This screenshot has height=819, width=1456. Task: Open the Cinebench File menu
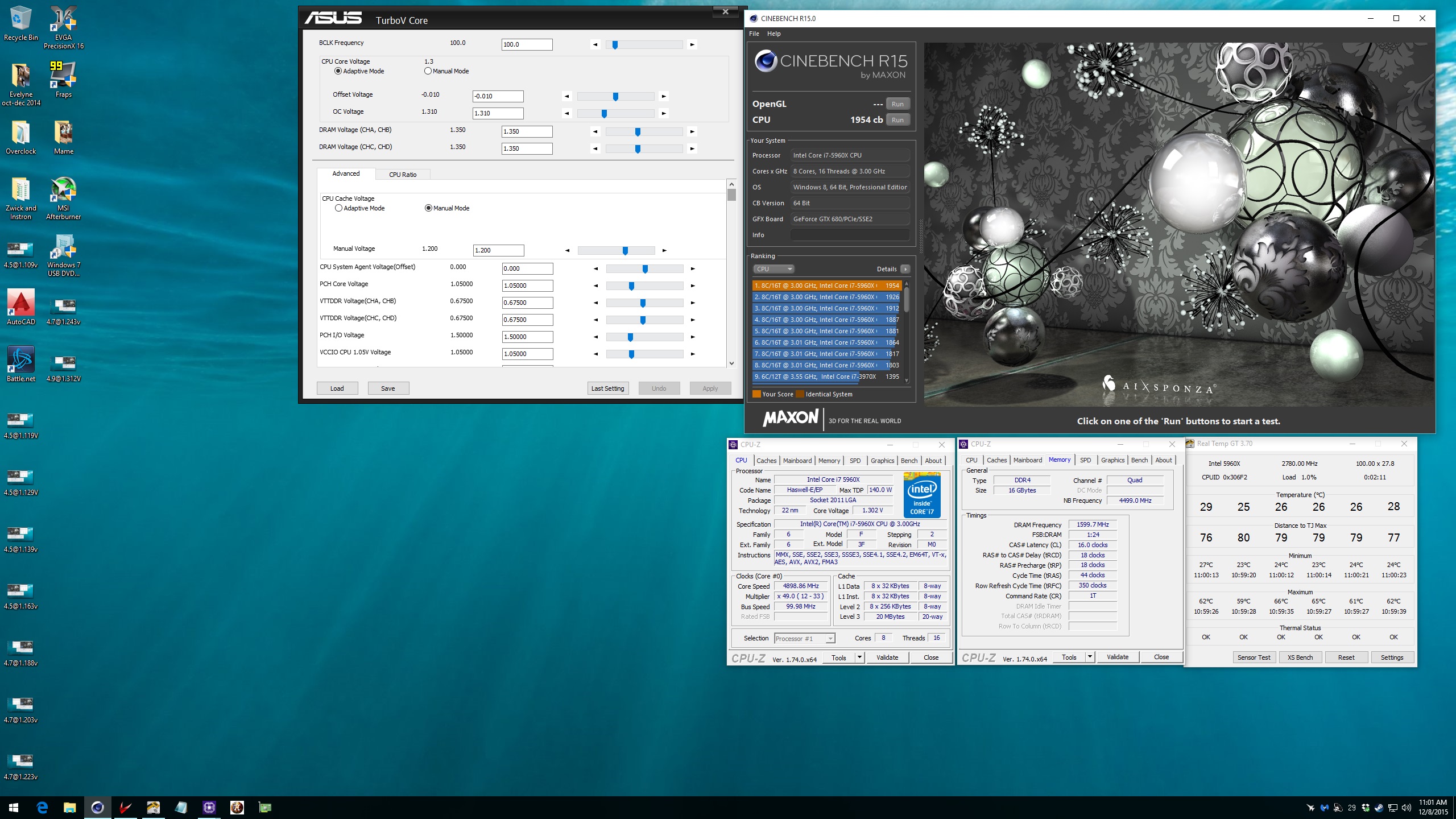point(754,34)
